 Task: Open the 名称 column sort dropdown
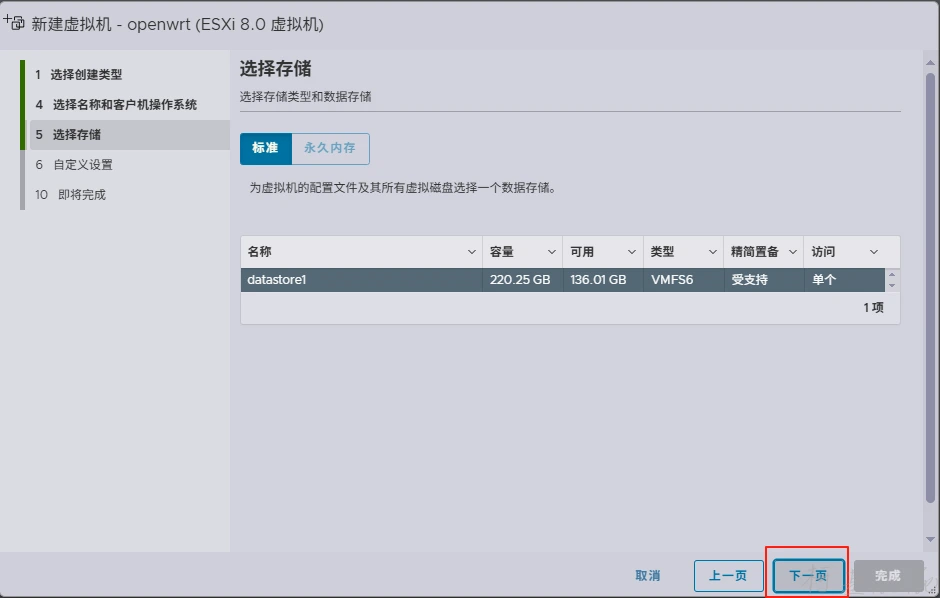(472, 252)
